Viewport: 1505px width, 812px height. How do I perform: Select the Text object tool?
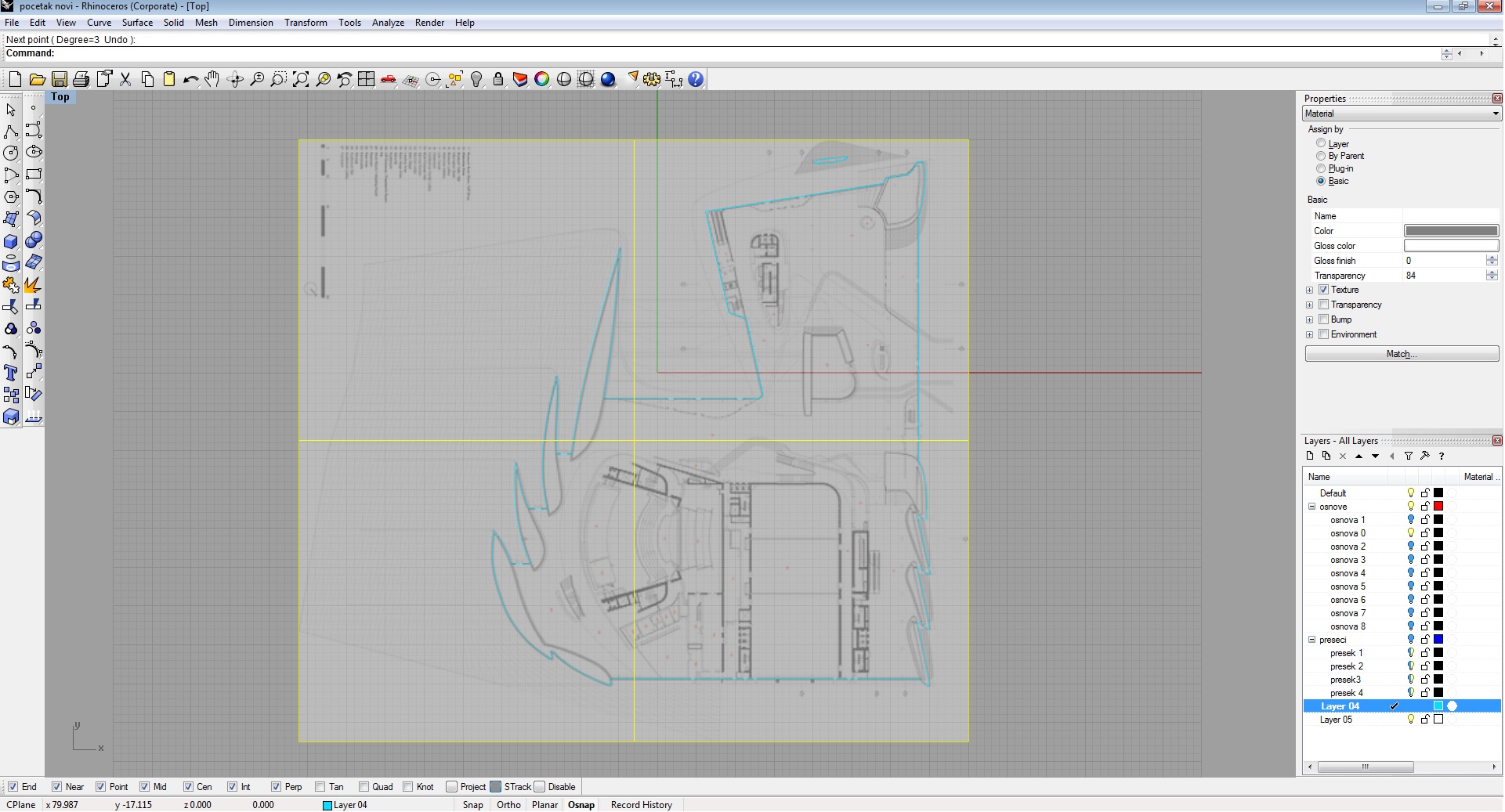click(11, 373)
